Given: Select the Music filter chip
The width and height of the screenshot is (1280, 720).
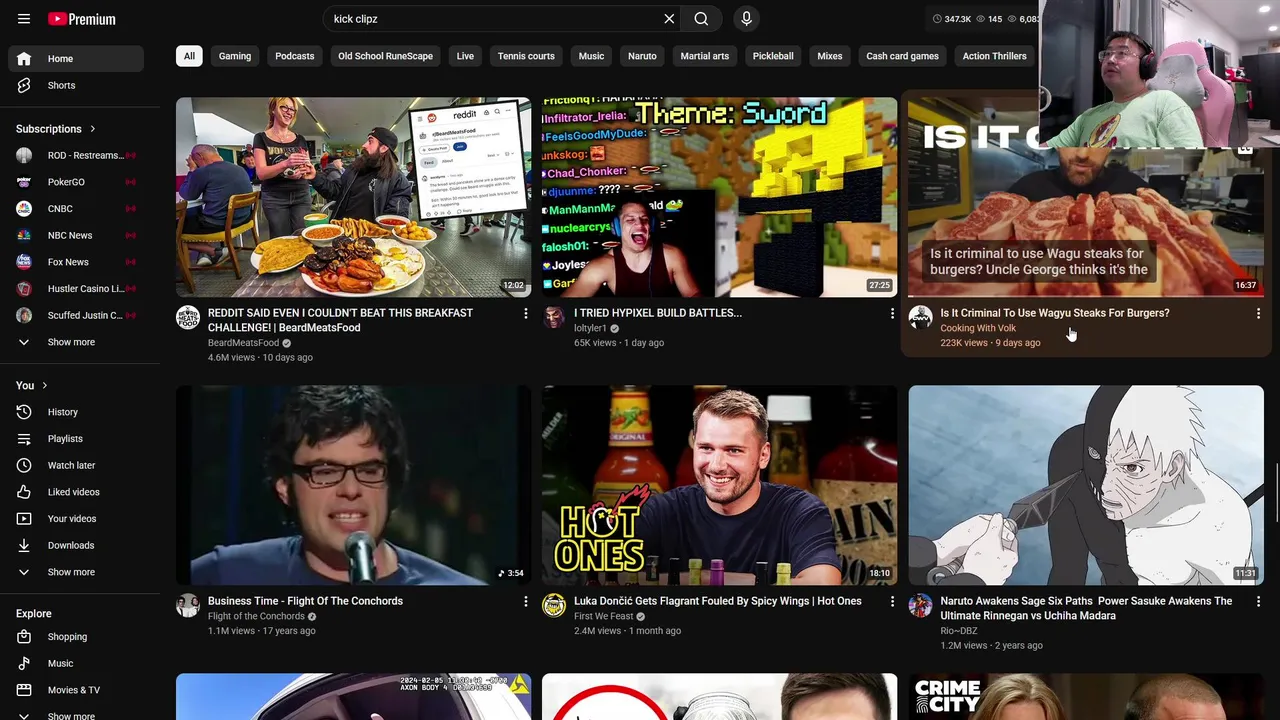Looking at the screenshot, I should pos(591,56).
